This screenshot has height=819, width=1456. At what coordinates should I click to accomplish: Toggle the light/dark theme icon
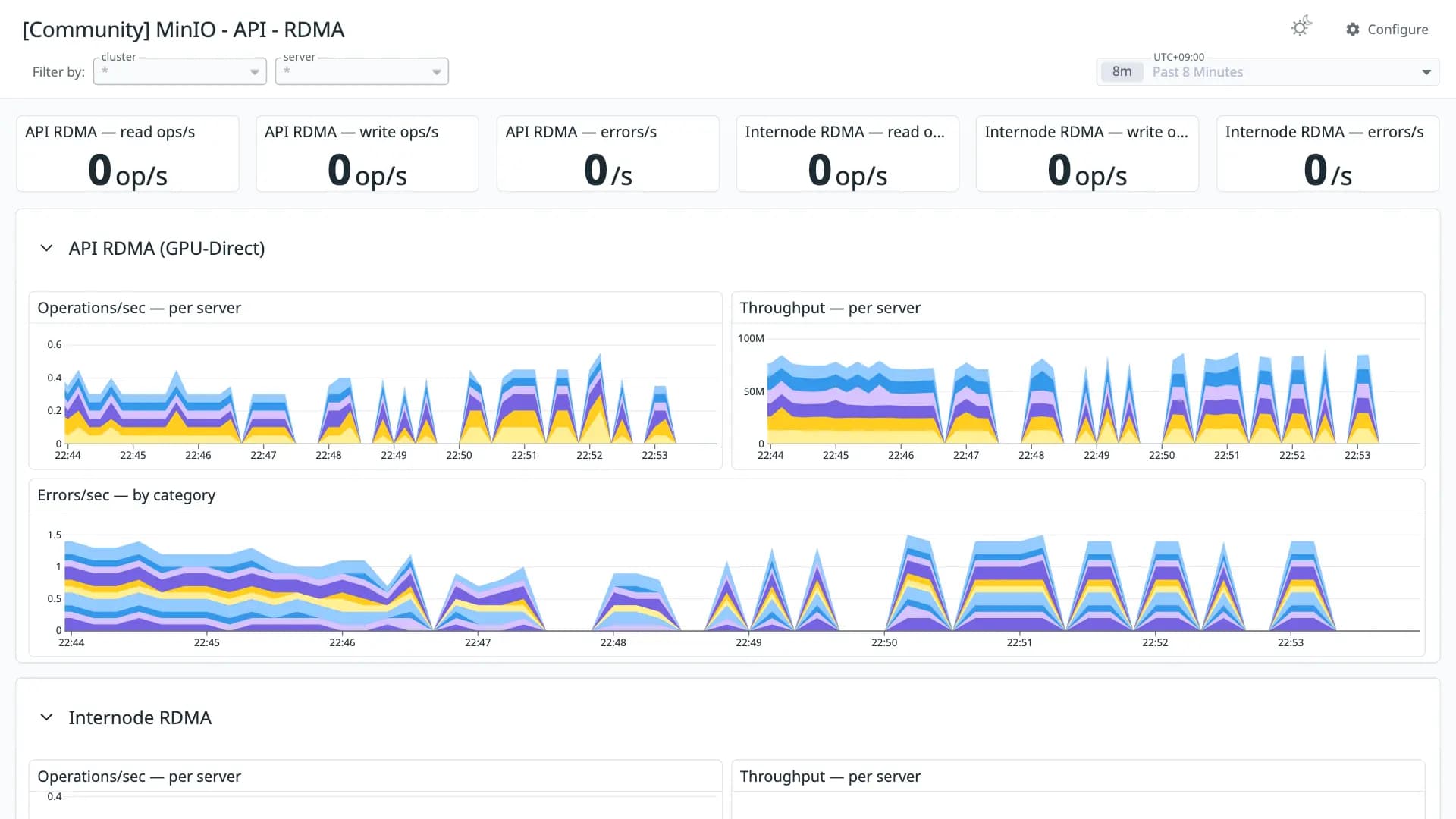coord(1301,27)
